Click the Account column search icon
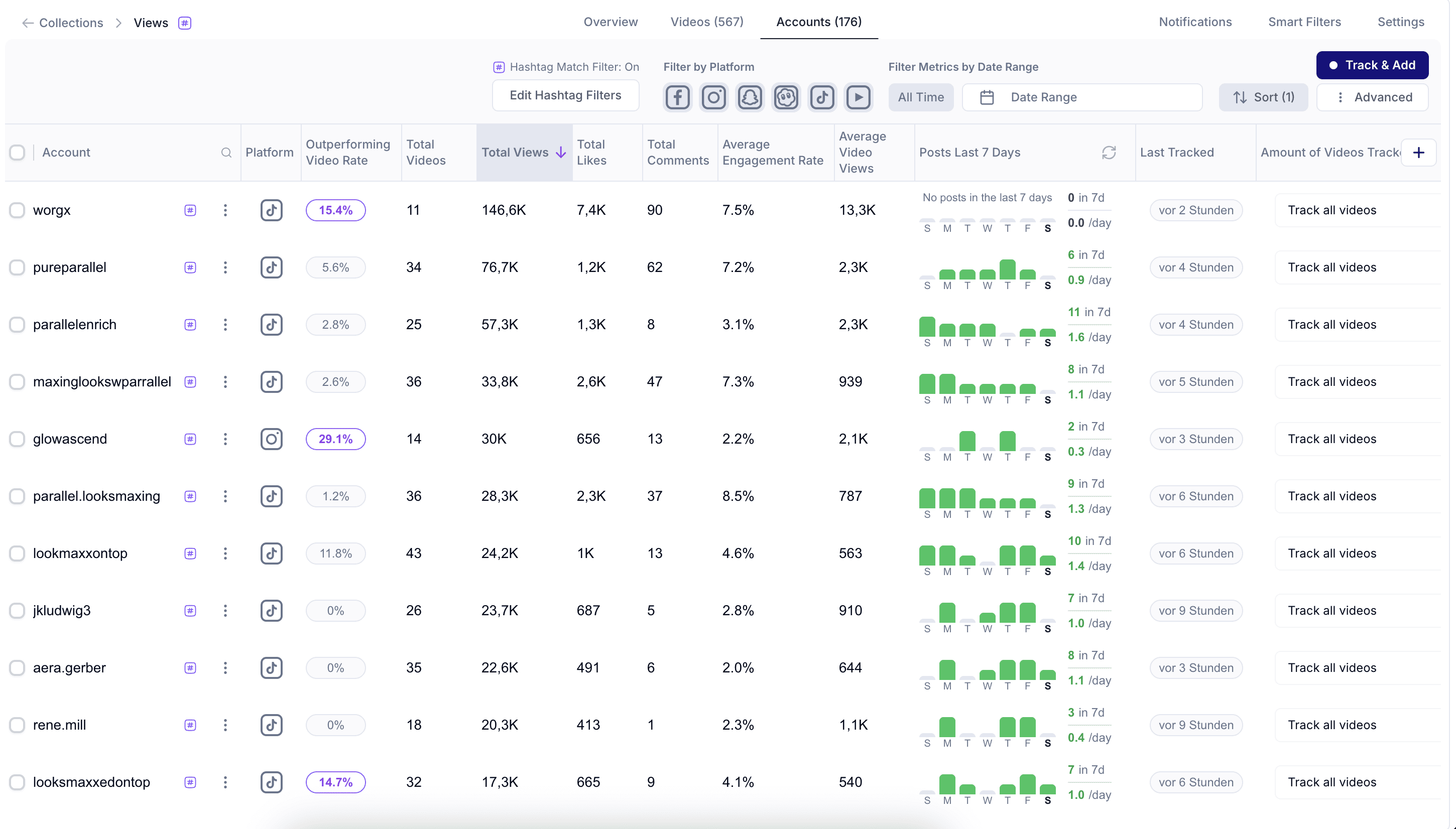Image resolution: width=1456 pixels, height=829 pixels. coord(226,153)
